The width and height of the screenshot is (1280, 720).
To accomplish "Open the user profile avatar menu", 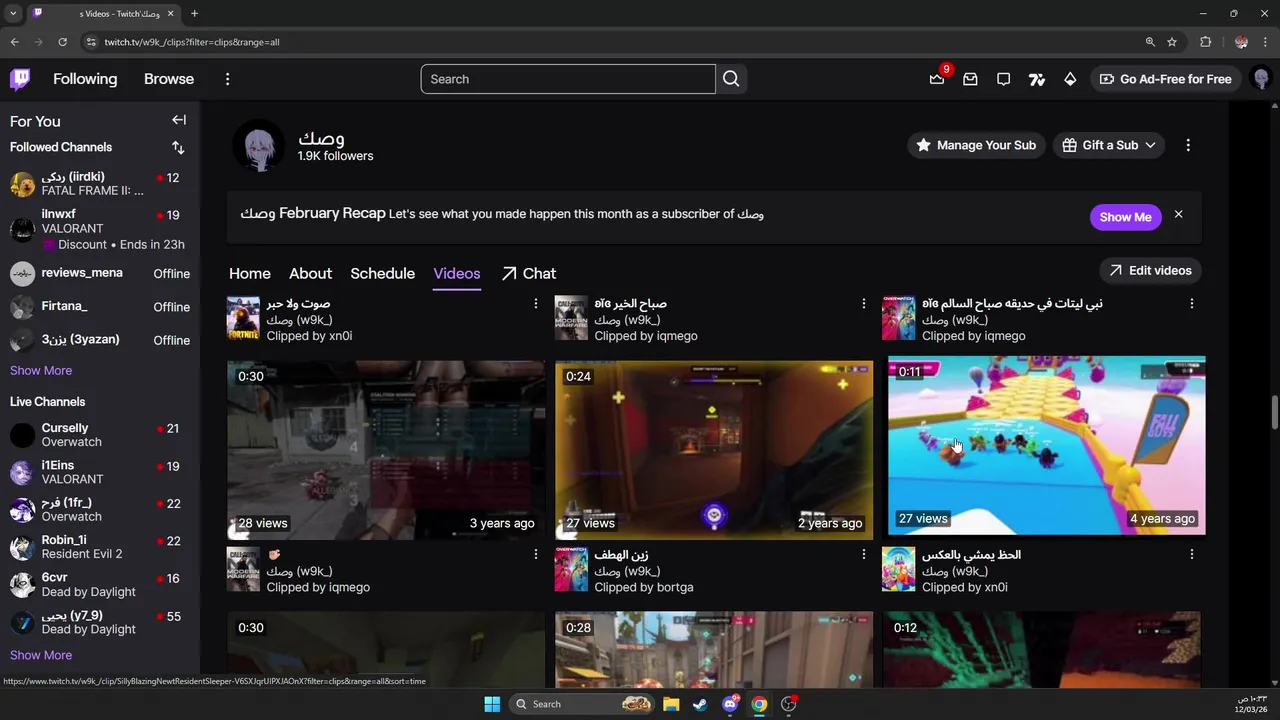I will 1260,79.
